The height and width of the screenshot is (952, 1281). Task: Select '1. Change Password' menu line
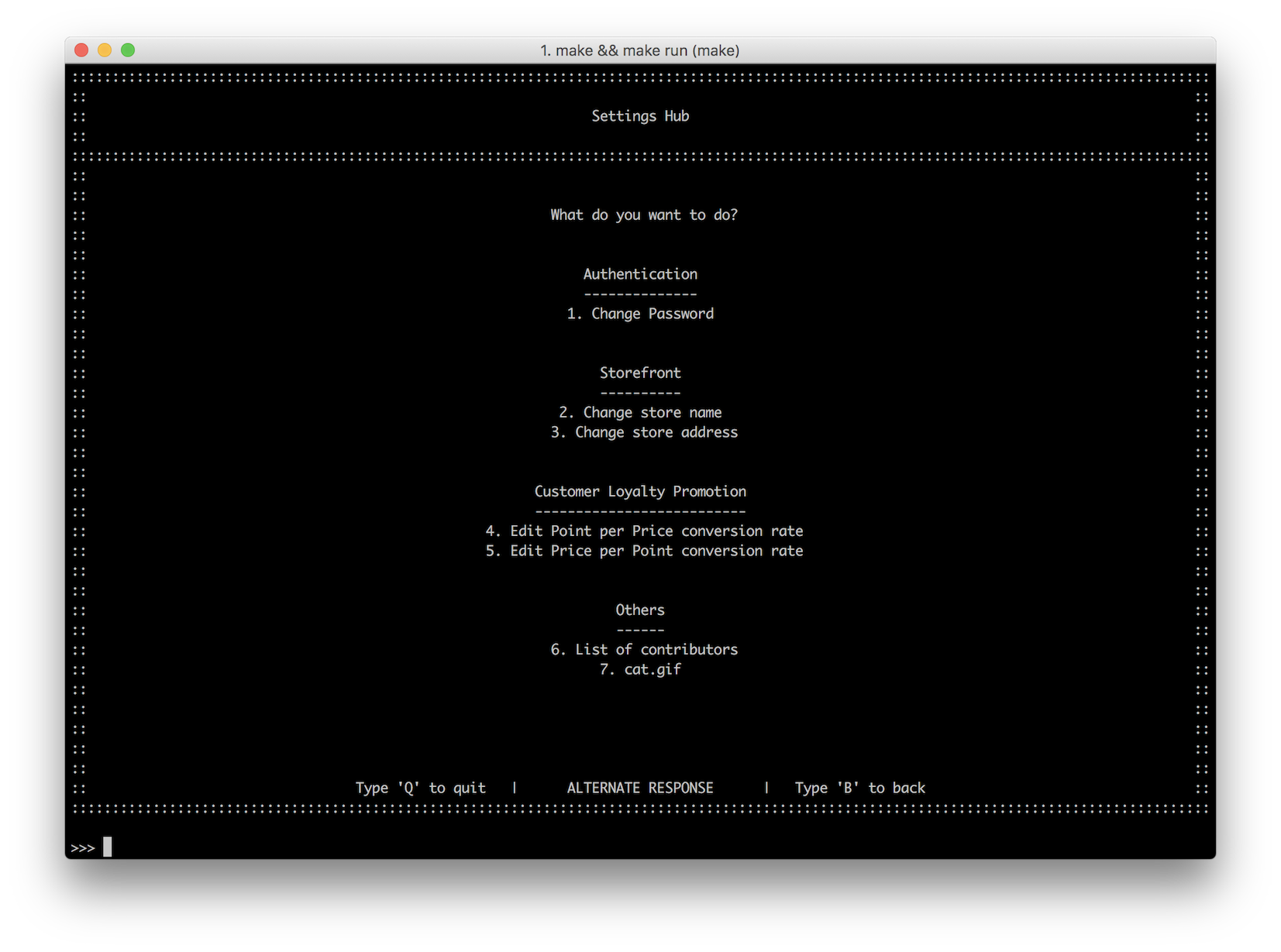click(640, 314)
